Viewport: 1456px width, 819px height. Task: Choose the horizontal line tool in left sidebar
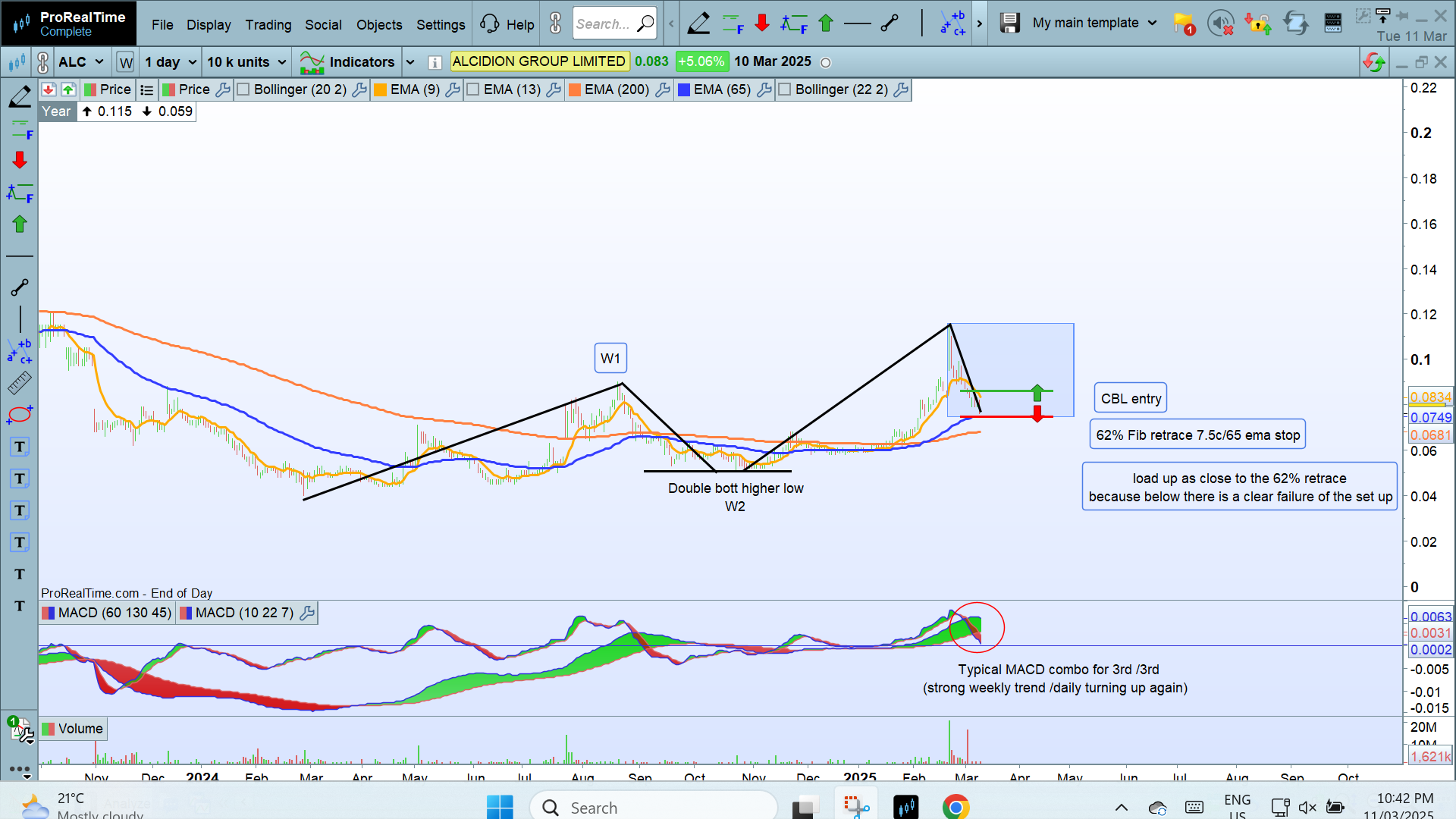[x=20, y=256]
